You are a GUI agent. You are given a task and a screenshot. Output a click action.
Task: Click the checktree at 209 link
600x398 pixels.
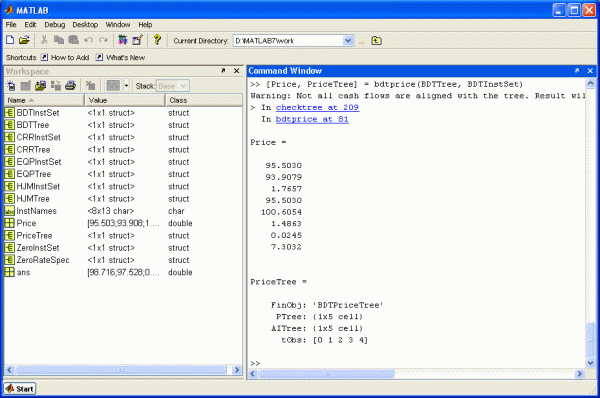coord(317,108)
